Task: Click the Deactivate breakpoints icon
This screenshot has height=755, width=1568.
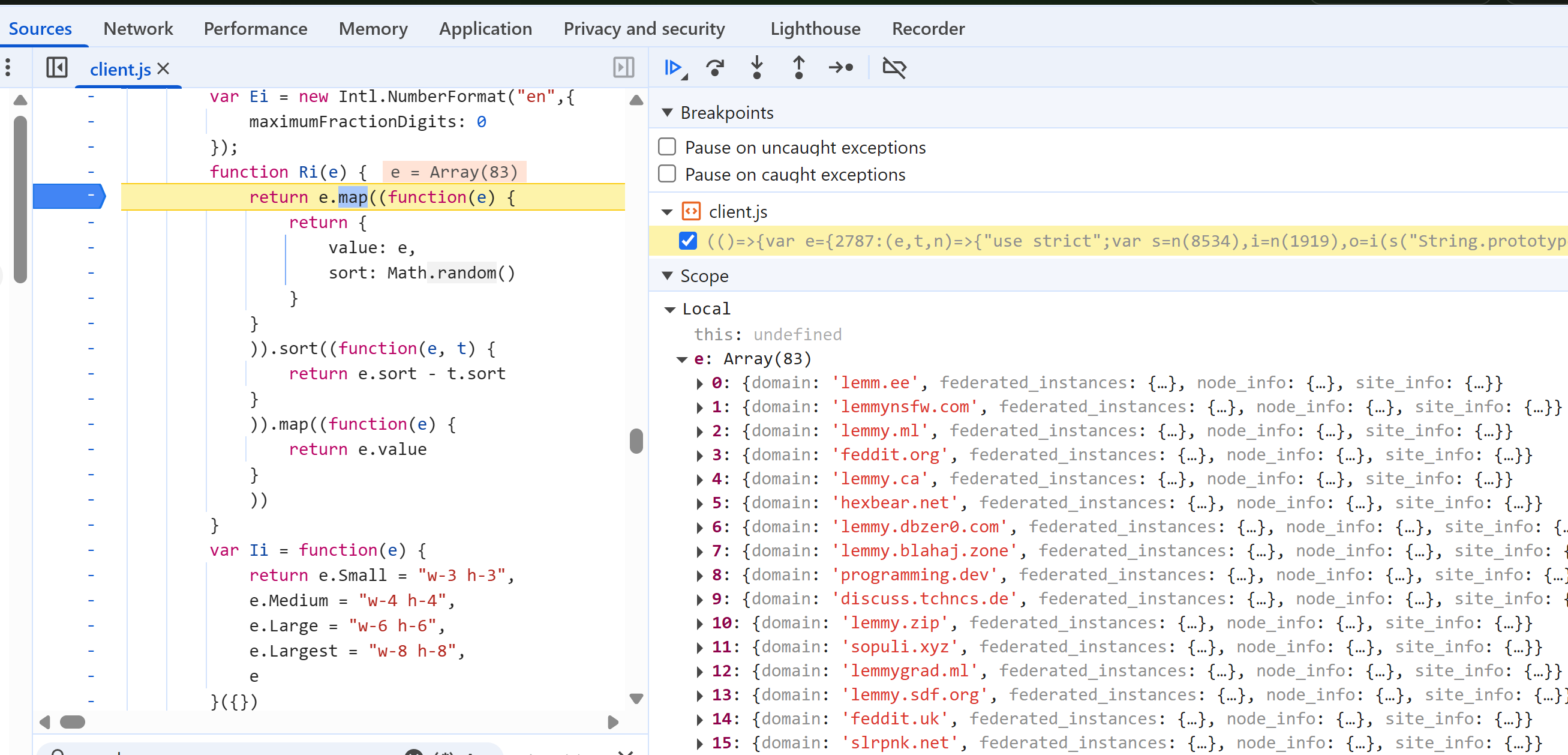Action: click(894, 68)
